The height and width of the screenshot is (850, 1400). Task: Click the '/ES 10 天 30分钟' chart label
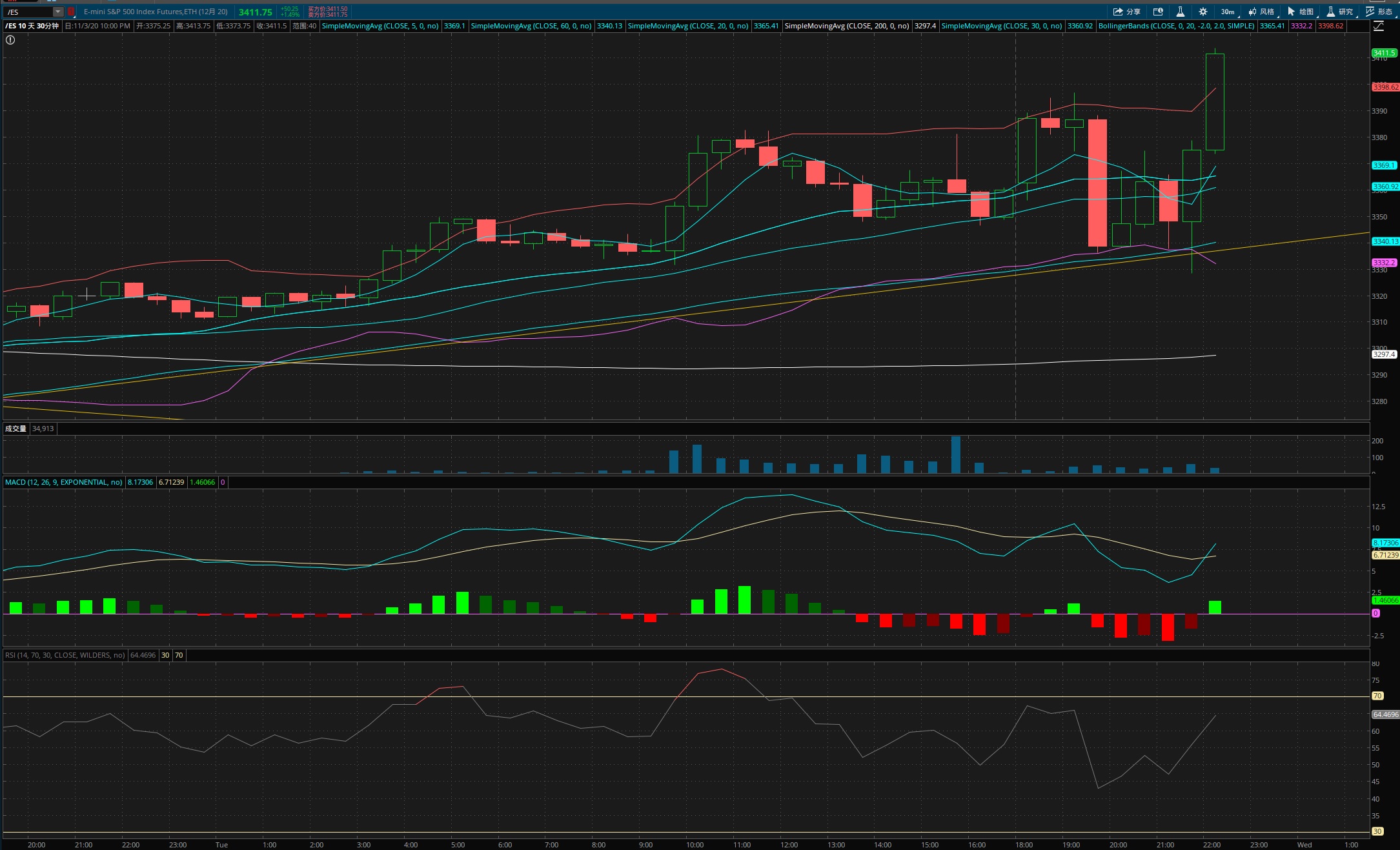click(x=32, y=26)
